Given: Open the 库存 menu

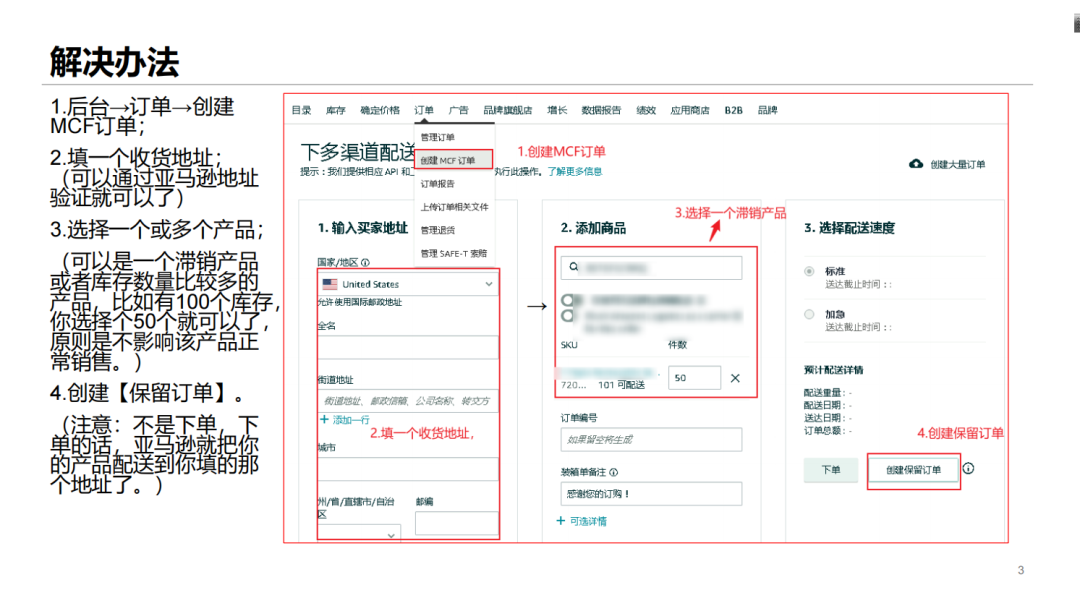Looking at the screenshot, I should click(x=335, y=110).
